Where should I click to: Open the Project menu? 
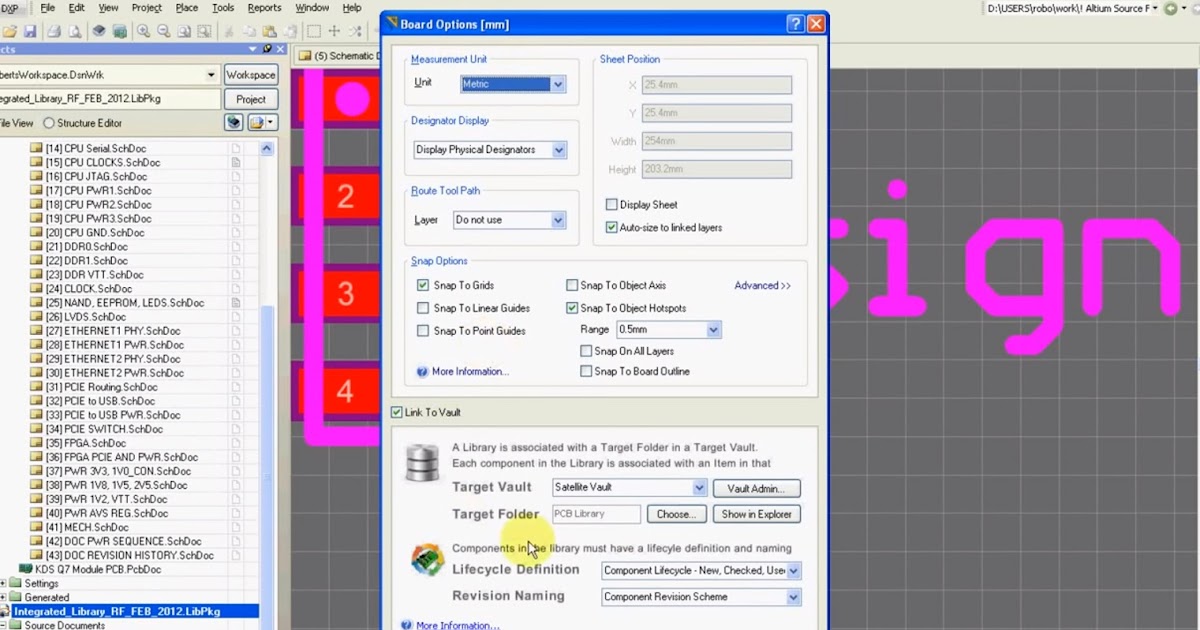[146, 8]
